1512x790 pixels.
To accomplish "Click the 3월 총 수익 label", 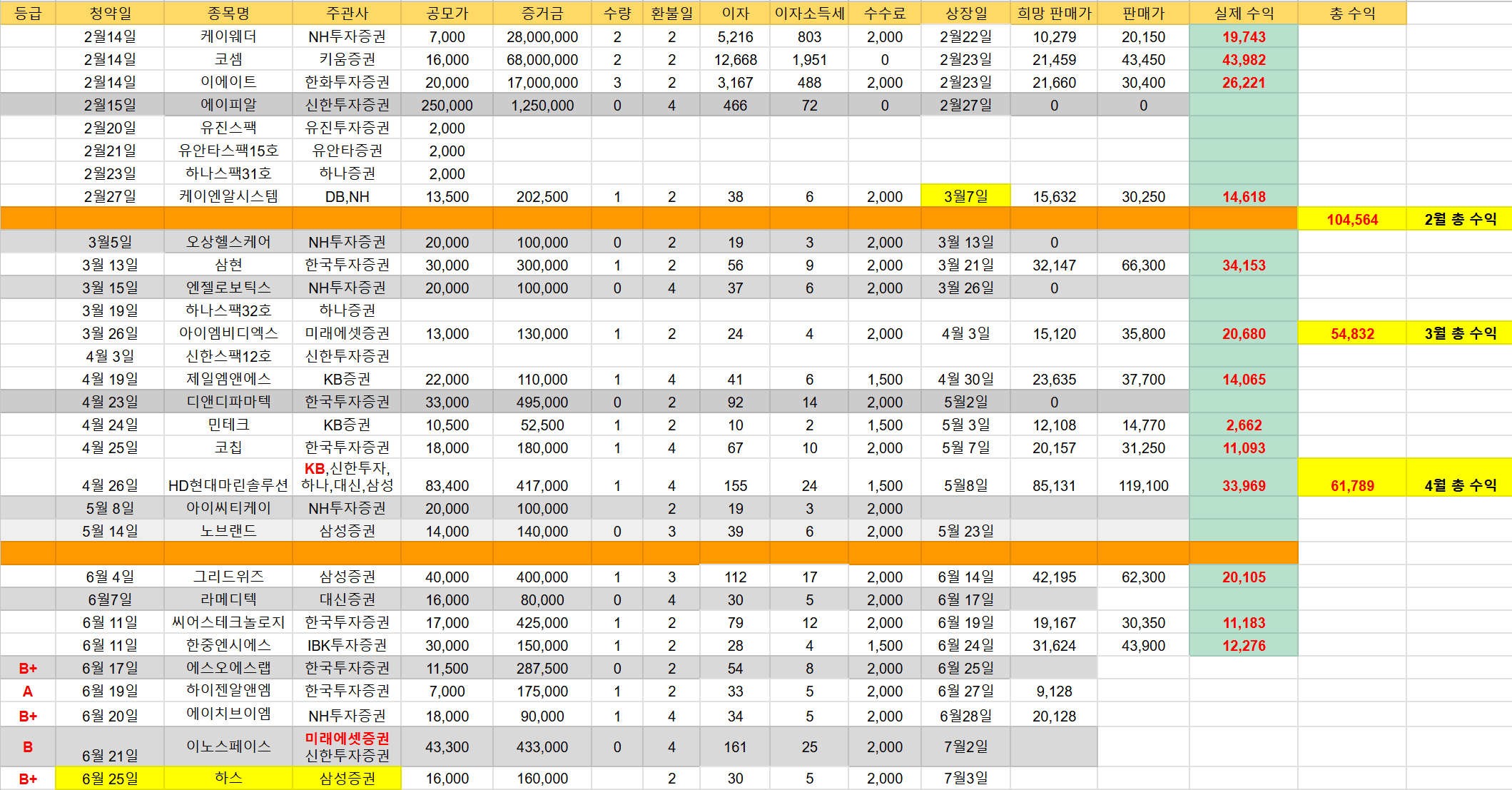I will 1460,333.
